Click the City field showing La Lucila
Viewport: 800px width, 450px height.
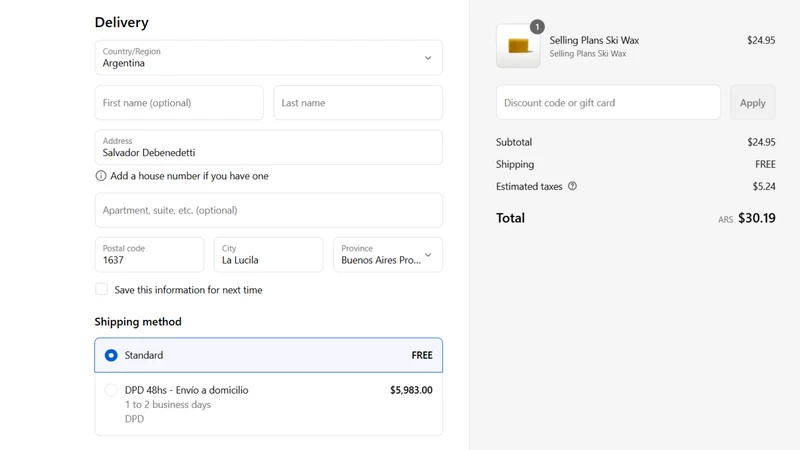[268, 255]
